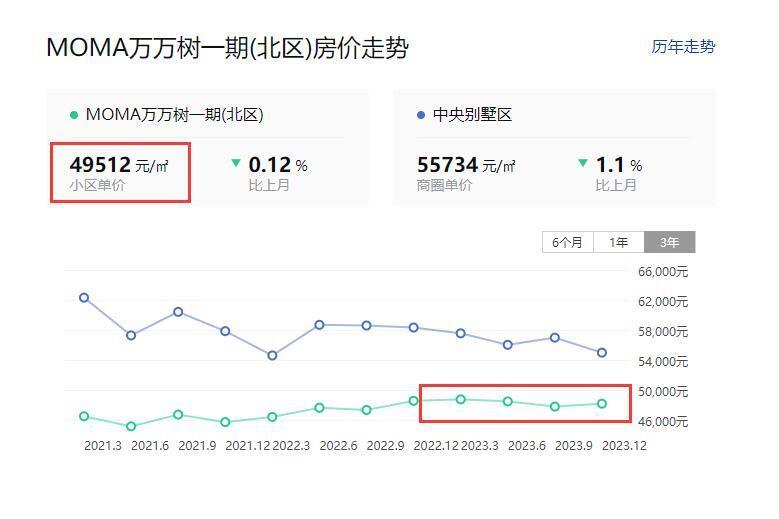The height and width of the screenshot is (519, 779).
Task: Select blue data point at 2022.3
Action: click(272, 356)
